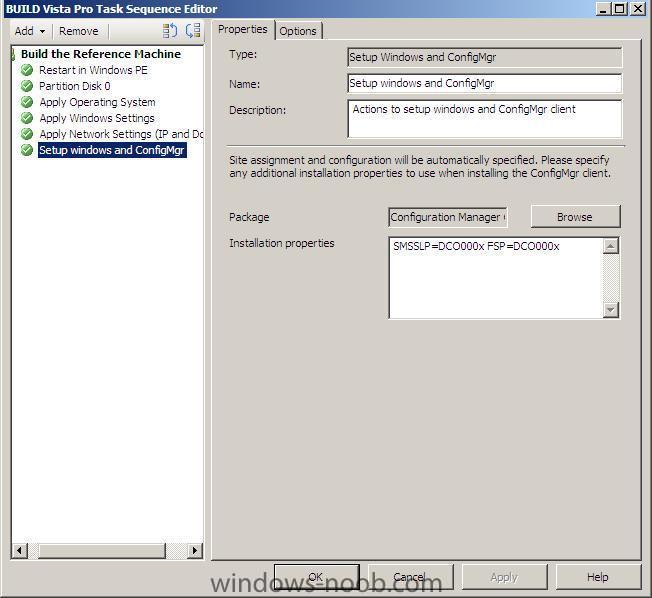Click green check icon beside Apply Network Settings
Screen dimensions: 652x598
tap(27, 134)
